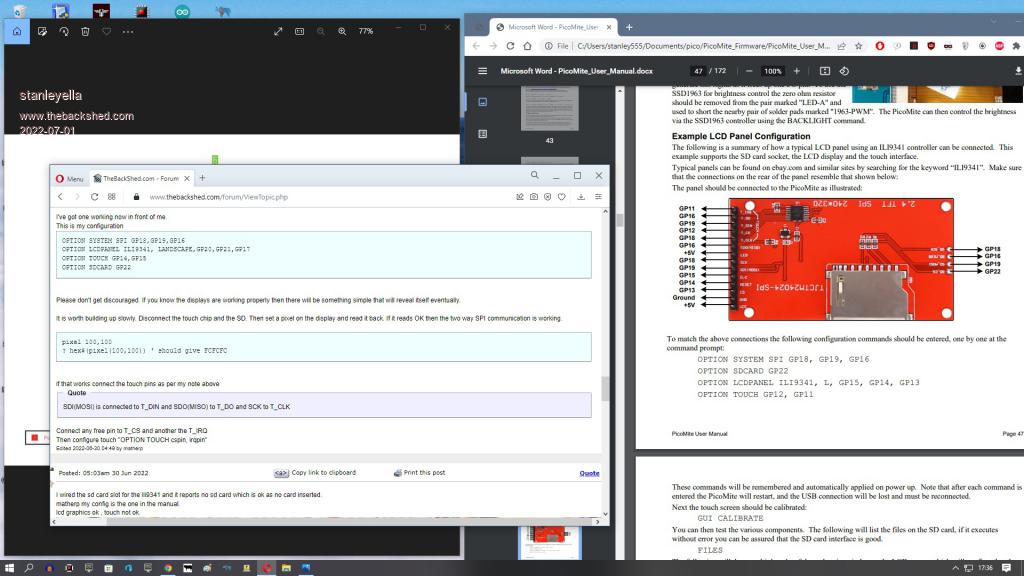Show document outline in PDF sidebar
The image size is (1024, 576).
click(482, 133)
